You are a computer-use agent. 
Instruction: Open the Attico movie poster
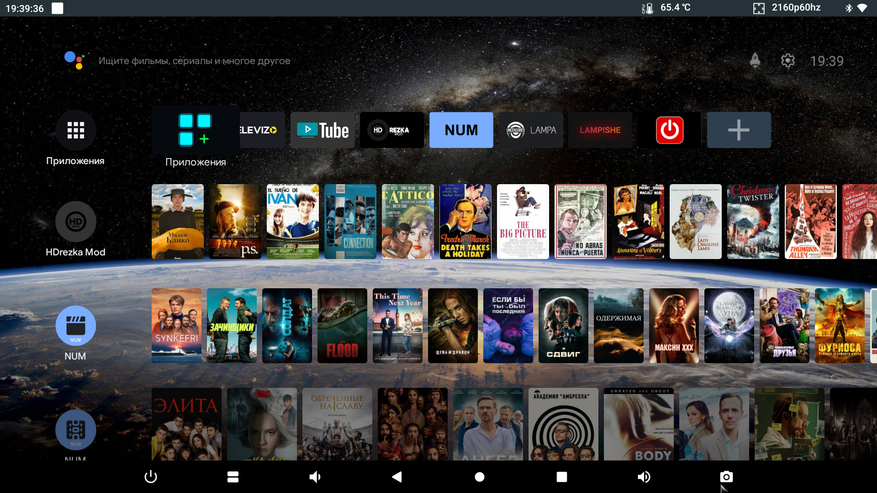click(408, 222)
